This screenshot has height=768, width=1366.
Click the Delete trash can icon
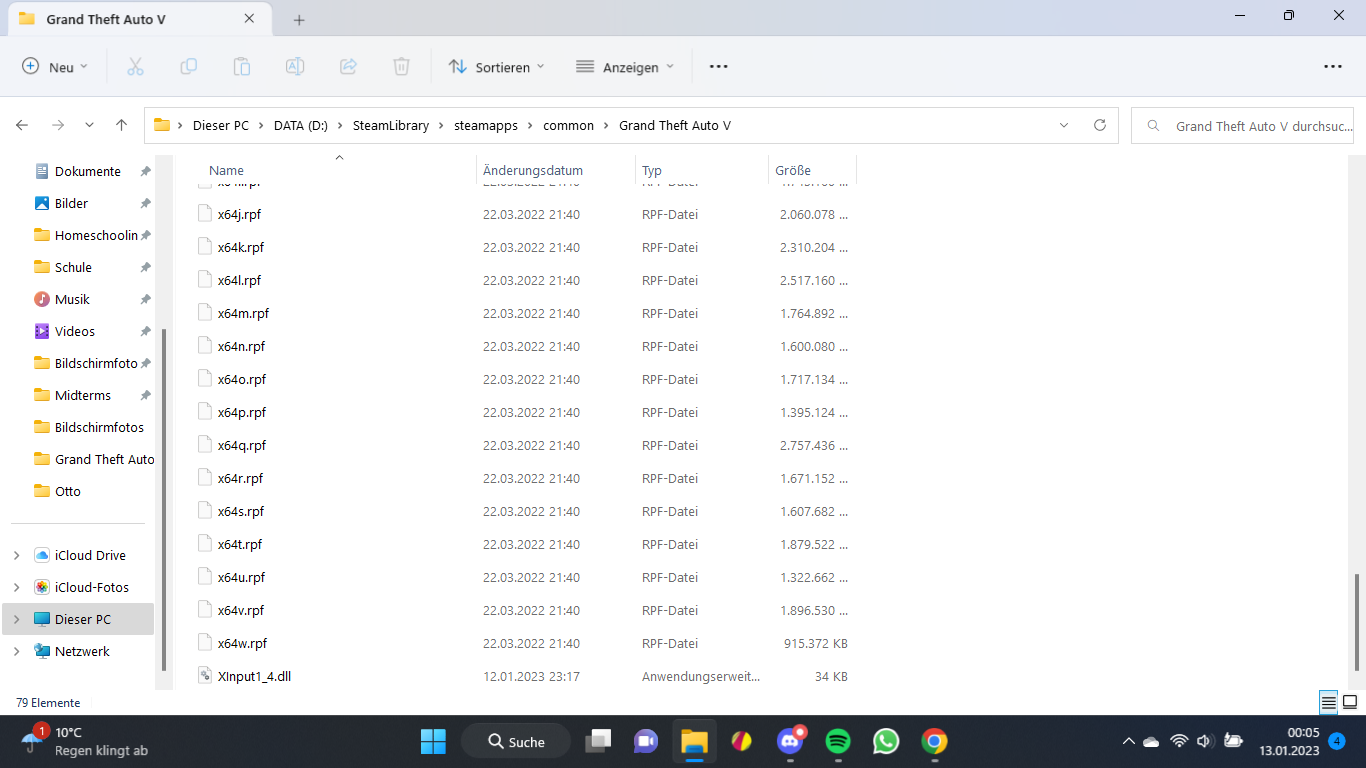[401, 67]
